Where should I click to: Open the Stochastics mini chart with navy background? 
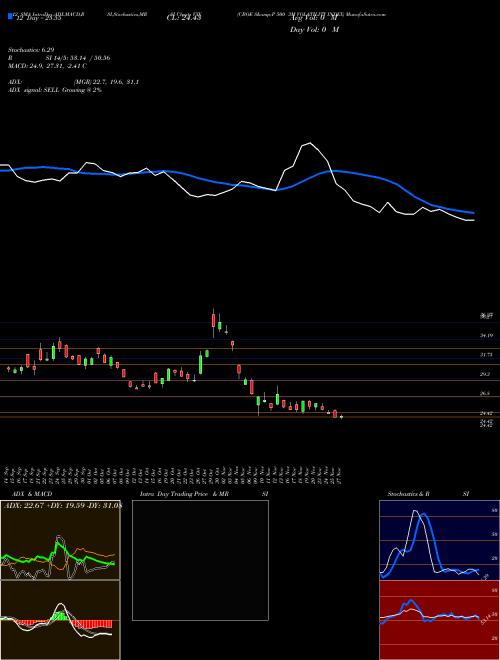point(439,540)
